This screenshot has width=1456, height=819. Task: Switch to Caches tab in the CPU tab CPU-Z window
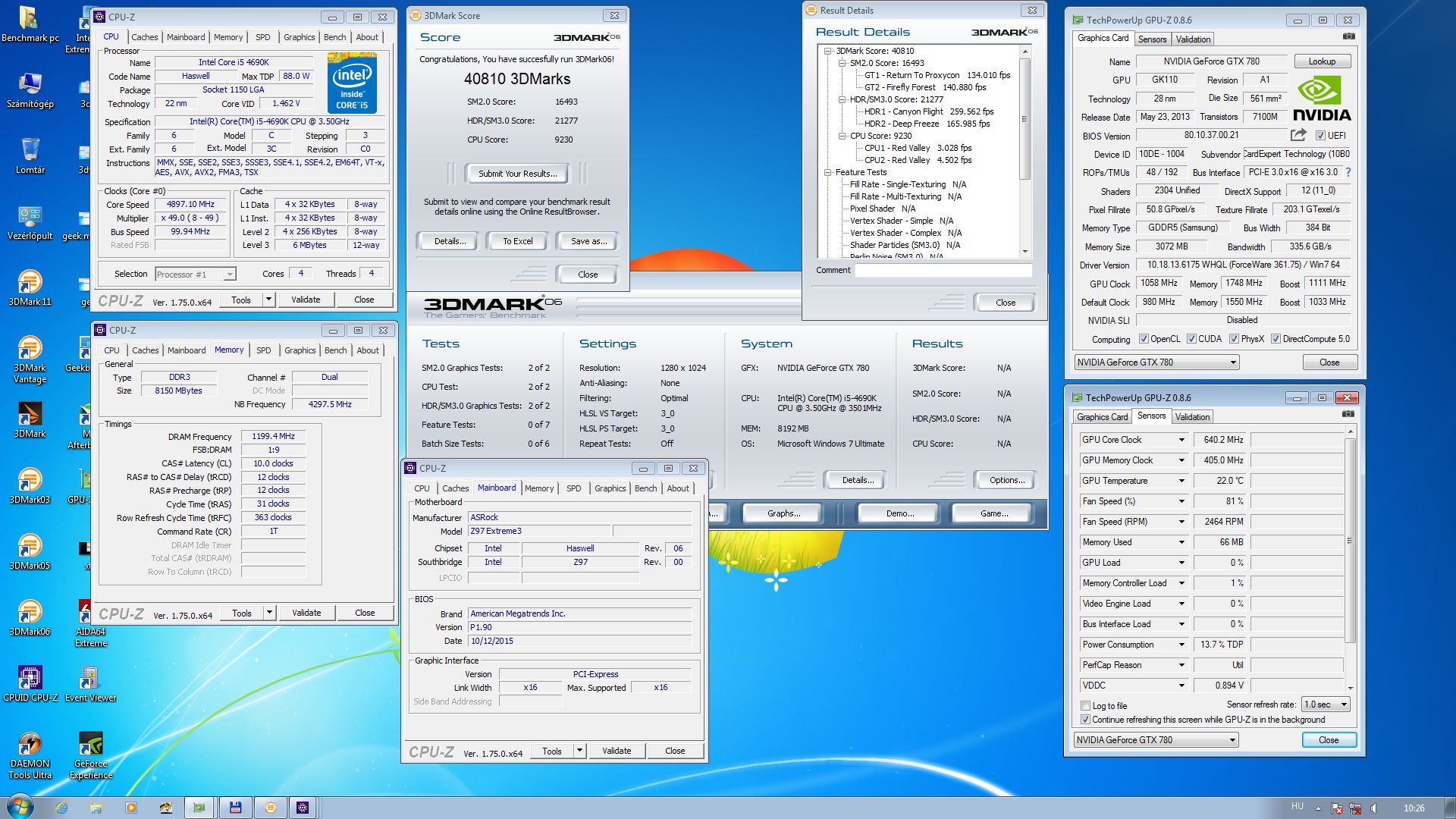coord(144,37)
